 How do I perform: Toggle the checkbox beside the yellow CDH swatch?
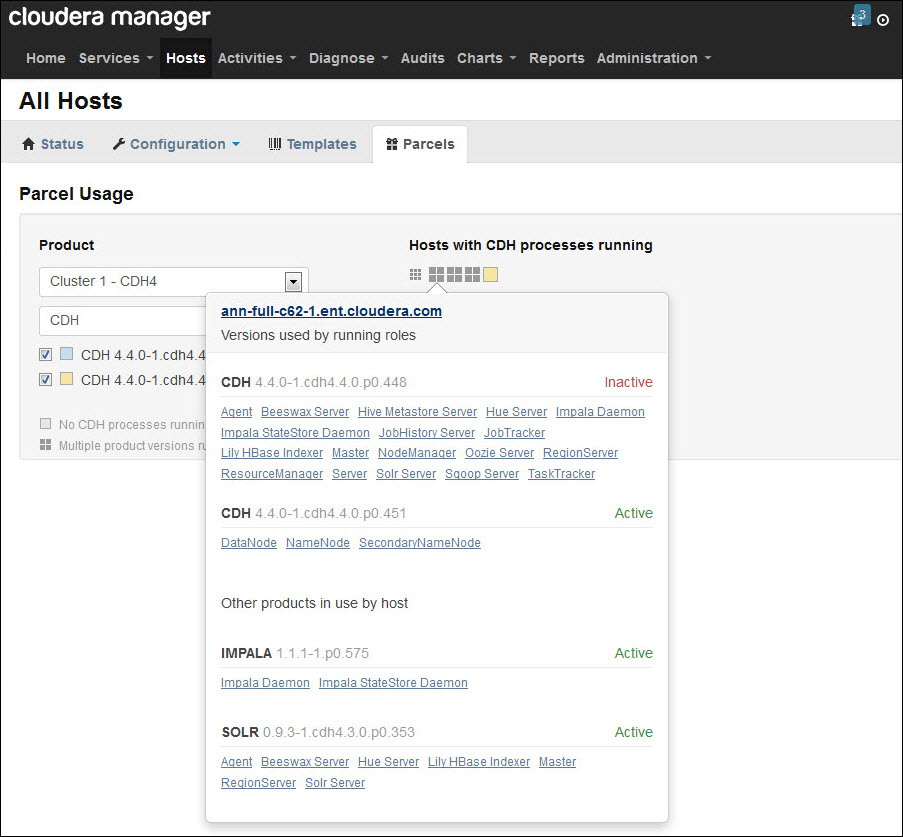tap(45, 379)
